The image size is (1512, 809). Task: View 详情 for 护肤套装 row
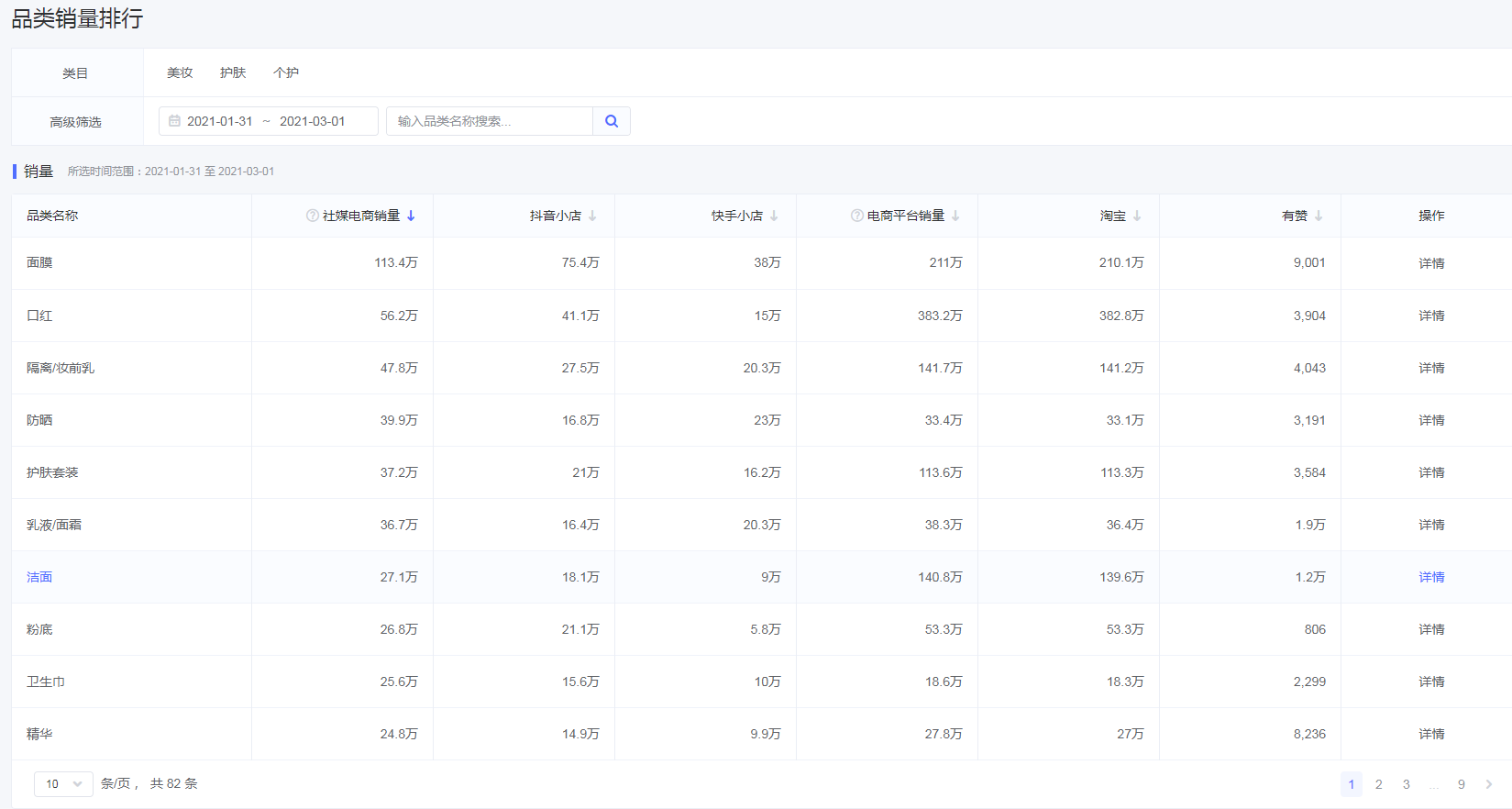click(x=1431, y=472)
